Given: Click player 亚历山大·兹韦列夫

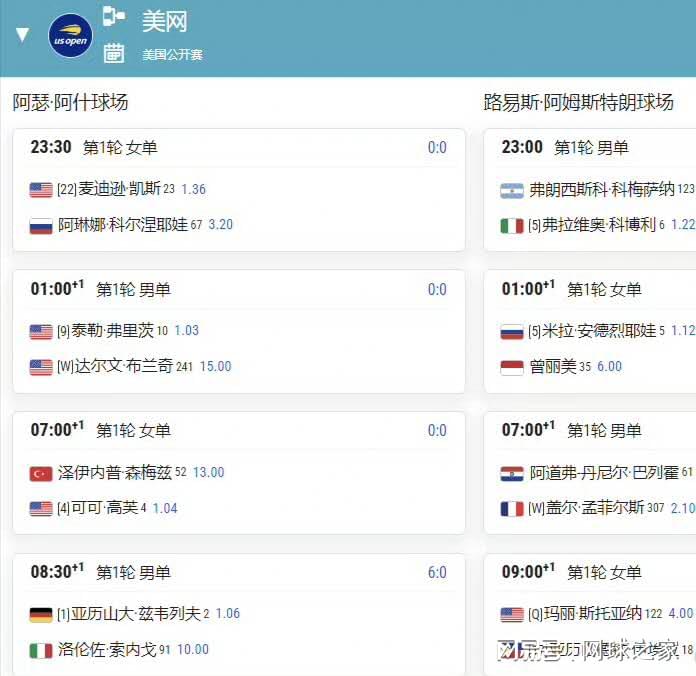Looking at the screenshot, I should pyautogui.click(x=136, y=614).
